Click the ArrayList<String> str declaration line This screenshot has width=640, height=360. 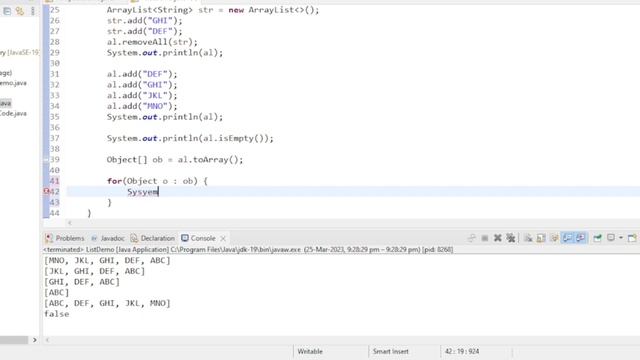pos(213,10)
